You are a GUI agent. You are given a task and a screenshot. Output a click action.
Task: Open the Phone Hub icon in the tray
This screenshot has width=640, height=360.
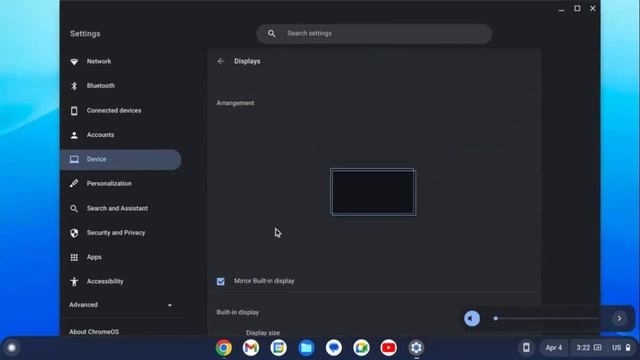pyautogui.click(x=527, y=348)
